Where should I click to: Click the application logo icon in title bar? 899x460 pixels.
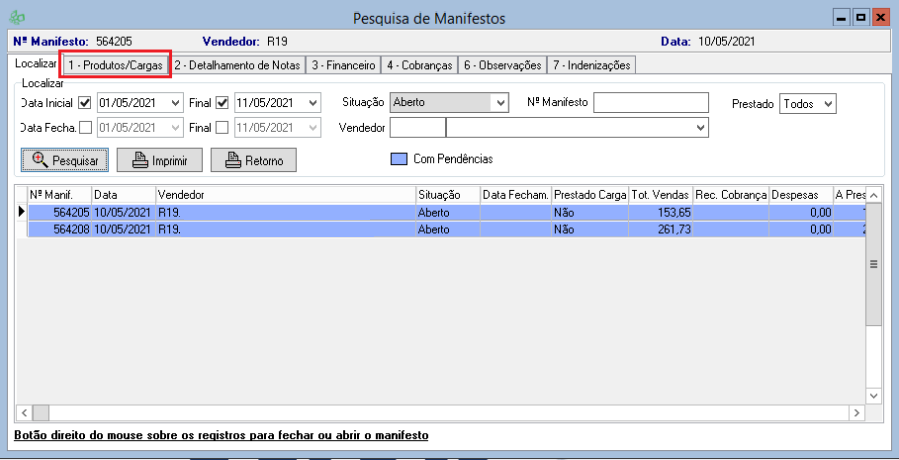point(17,18)
